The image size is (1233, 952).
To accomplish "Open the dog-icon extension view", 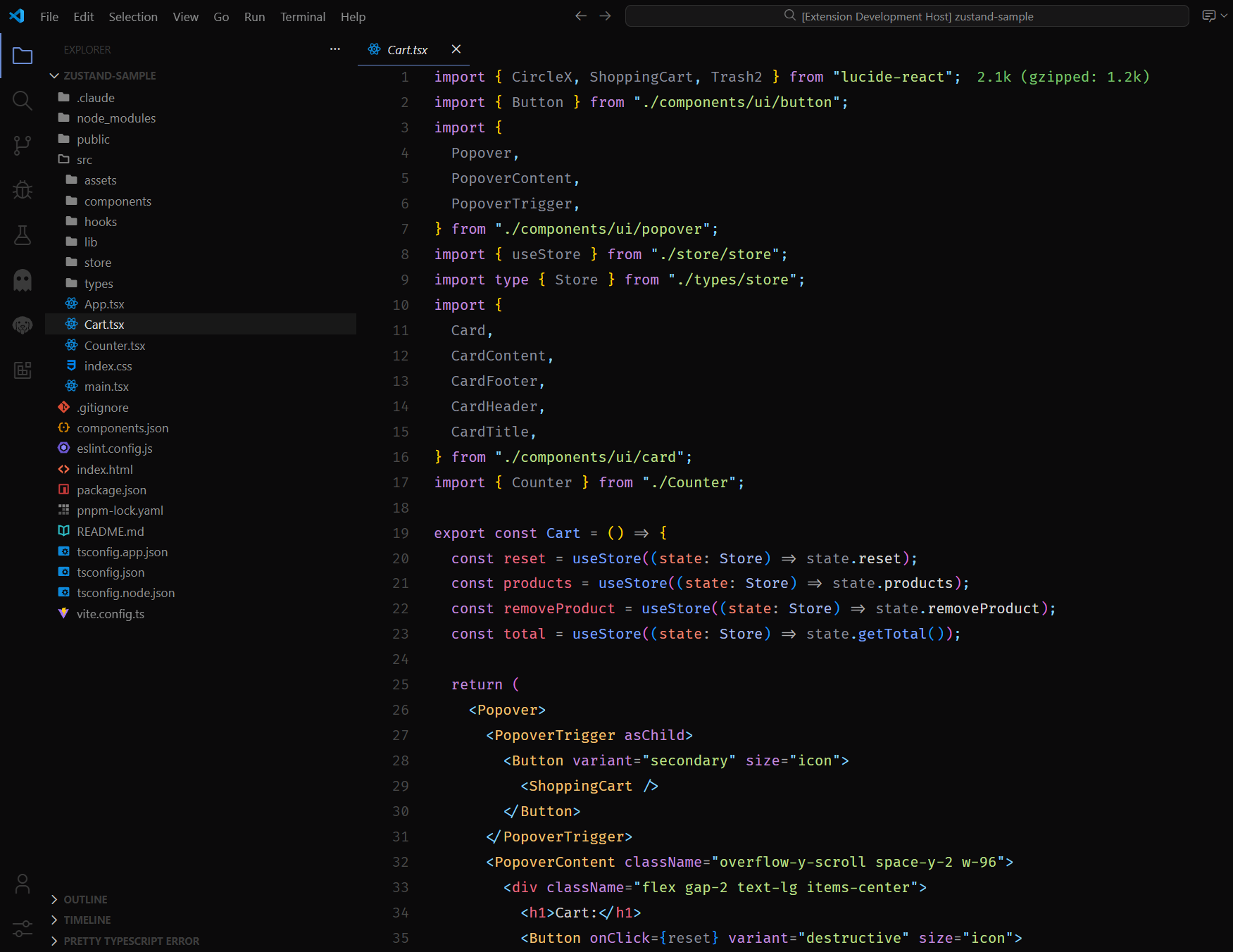I will pos(22,325).
